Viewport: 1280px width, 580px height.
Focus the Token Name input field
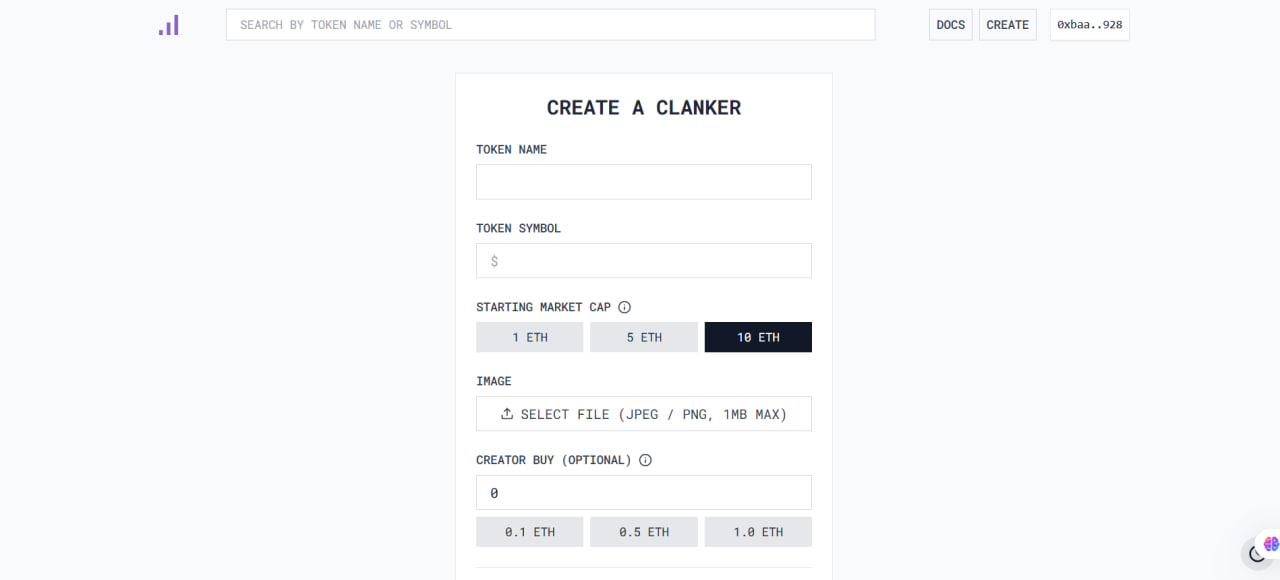[x=644, y=182]
